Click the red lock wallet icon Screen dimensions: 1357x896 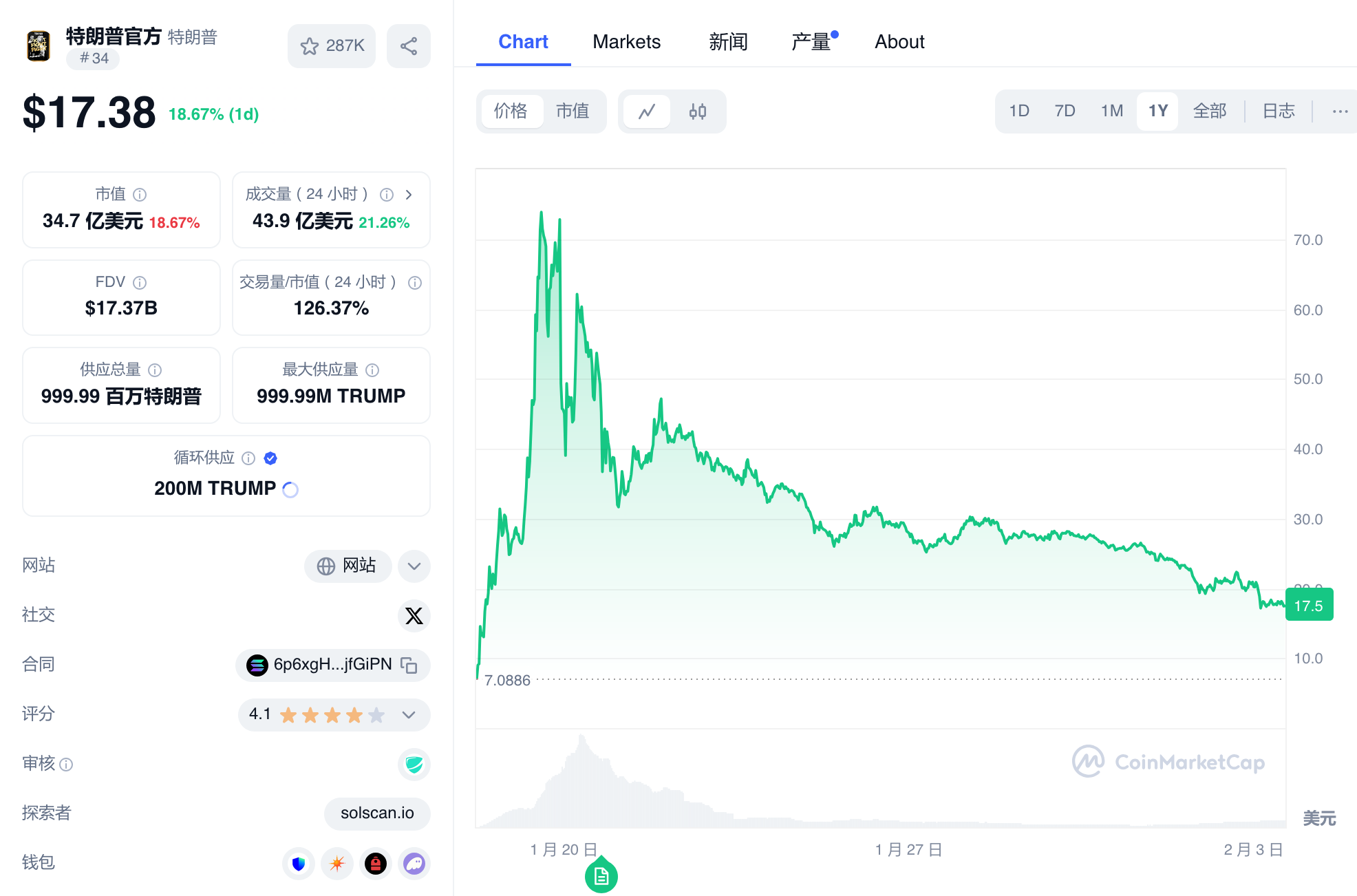(x=376, y=863)
